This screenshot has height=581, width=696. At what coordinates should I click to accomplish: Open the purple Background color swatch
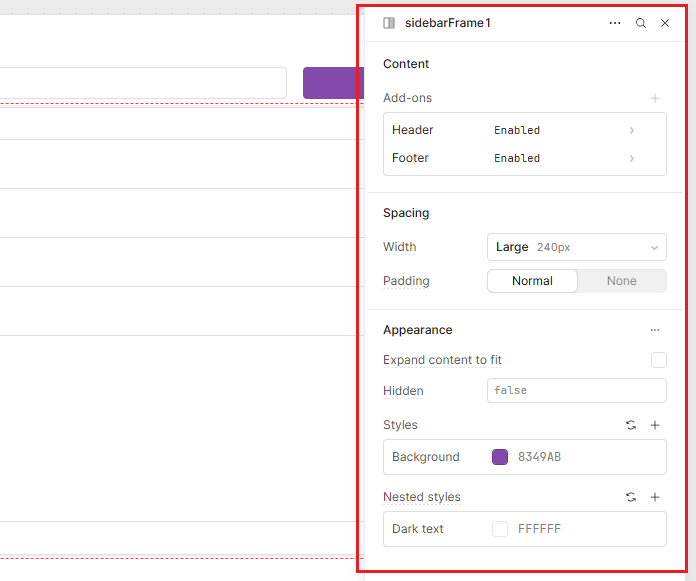tap(500, 457)
